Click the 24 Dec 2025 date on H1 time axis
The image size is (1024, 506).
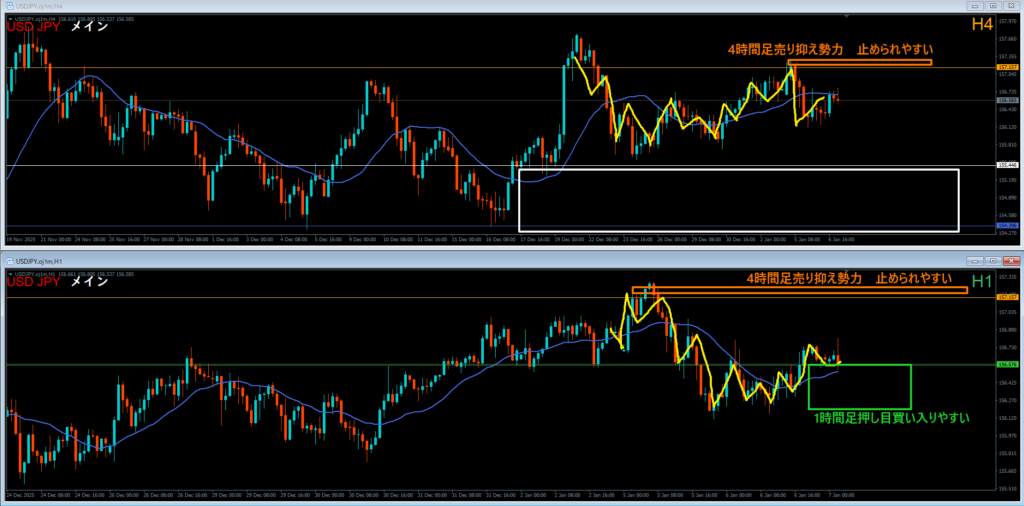22,495
